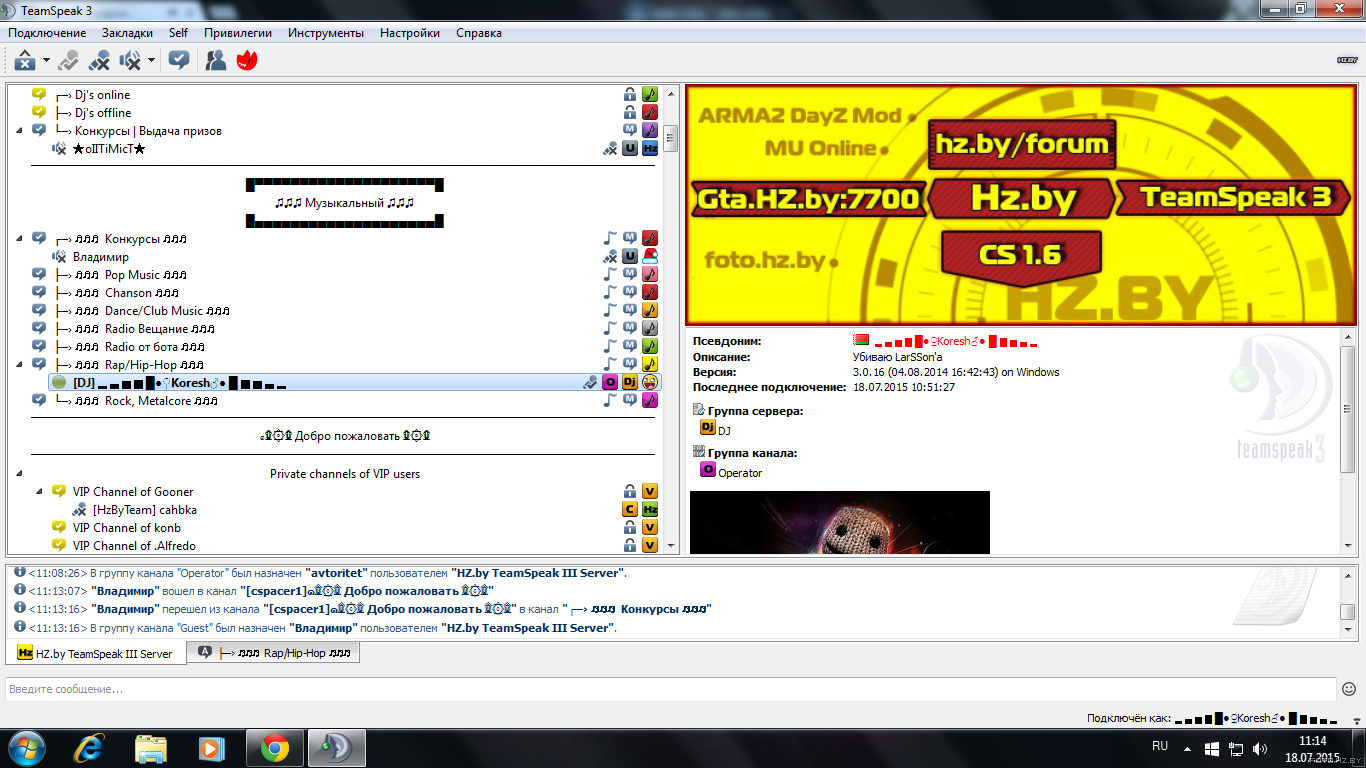1366x768 pixels.
Task: Switch to HZ.by TeamSpeak III Server chat tab
Action: (96, 653)
